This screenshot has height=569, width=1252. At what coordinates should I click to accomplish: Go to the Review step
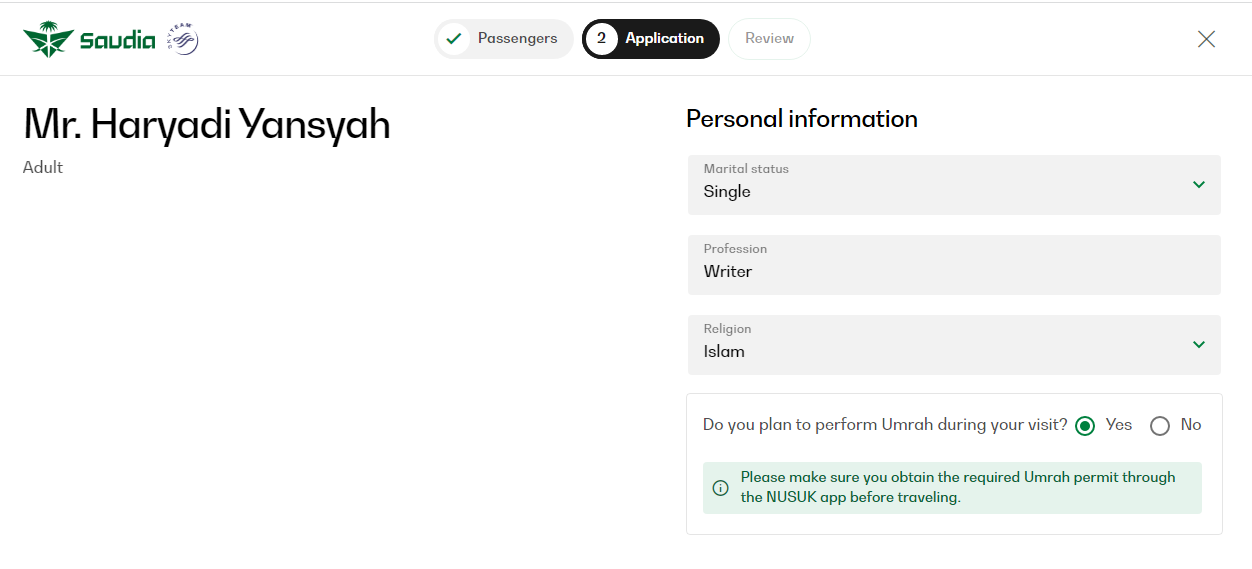click(x=769, y=39)
